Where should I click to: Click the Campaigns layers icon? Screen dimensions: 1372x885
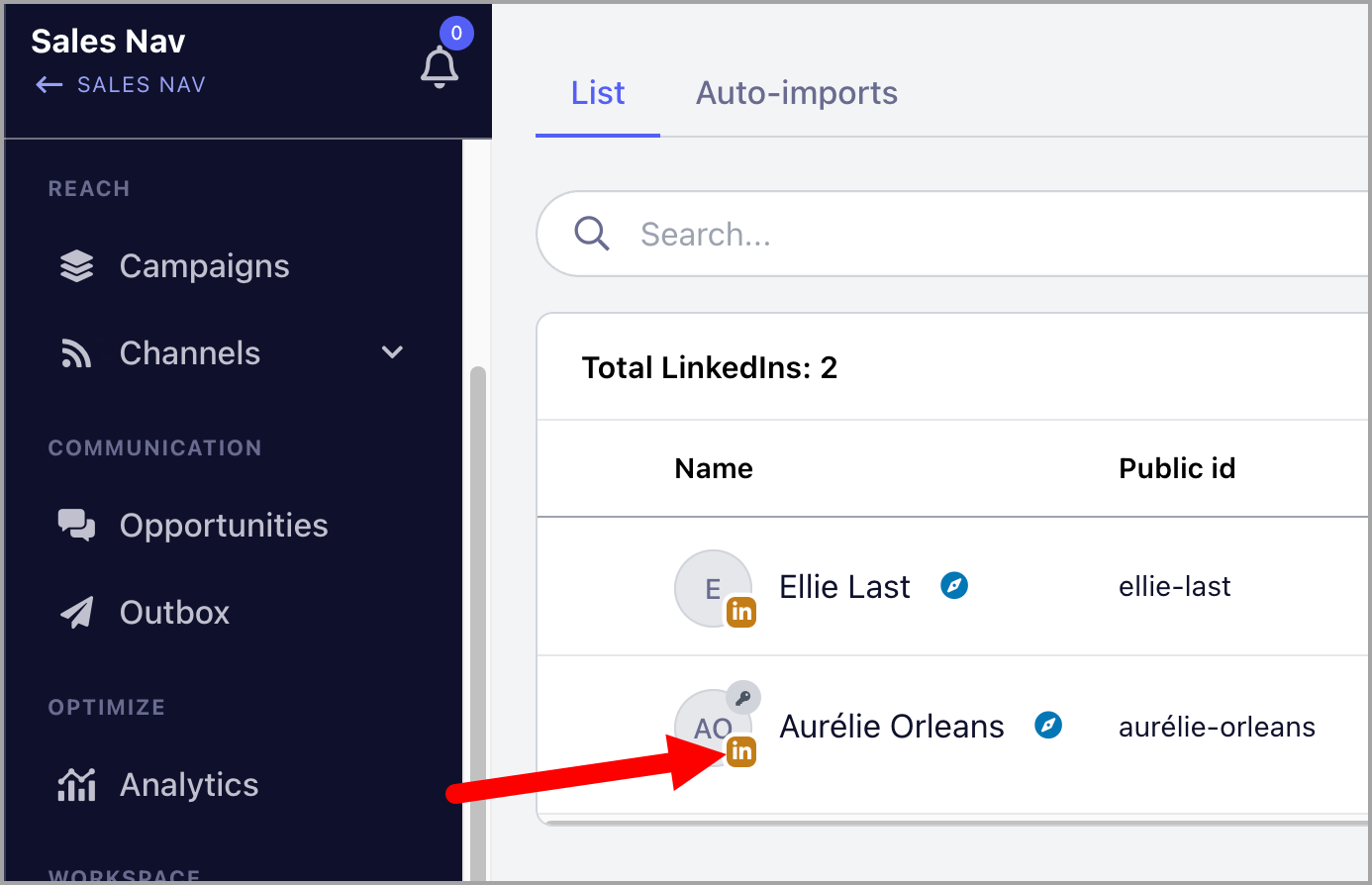(x=76, y=266)
